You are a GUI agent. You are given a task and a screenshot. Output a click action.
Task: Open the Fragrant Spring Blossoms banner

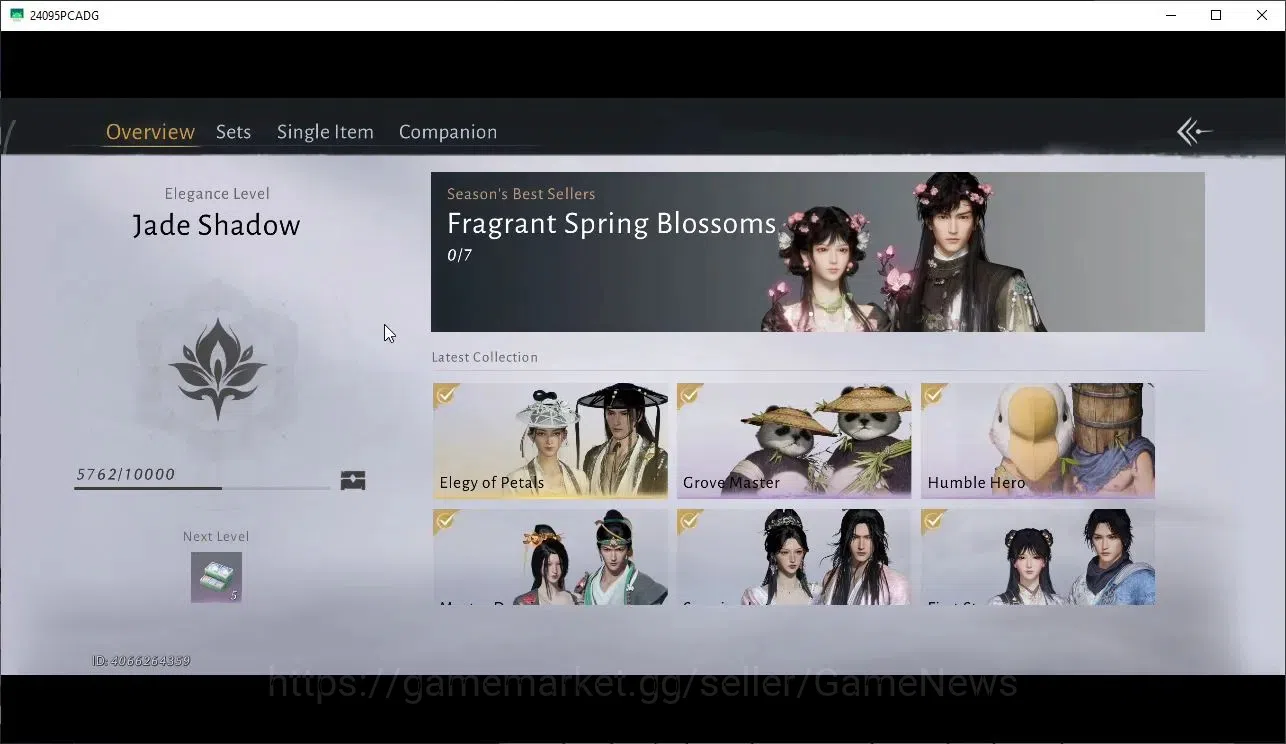point(817,252)
